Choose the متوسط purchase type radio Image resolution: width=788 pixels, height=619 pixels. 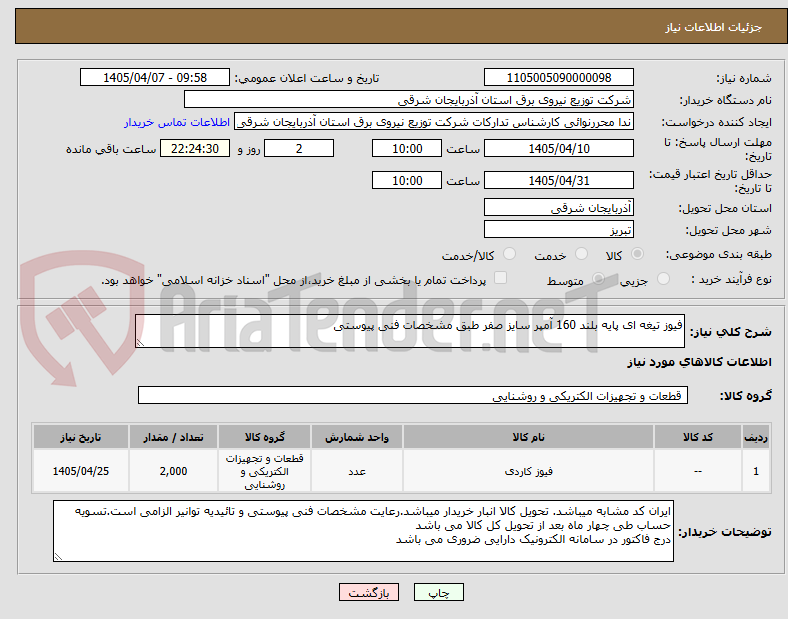coord(598,279)
